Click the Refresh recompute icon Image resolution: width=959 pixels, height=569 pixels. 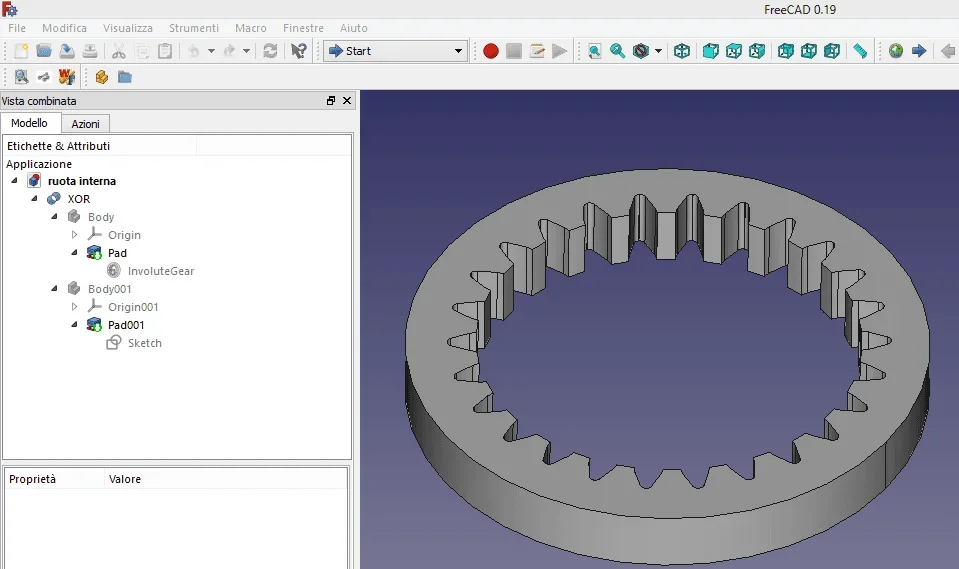270,51
